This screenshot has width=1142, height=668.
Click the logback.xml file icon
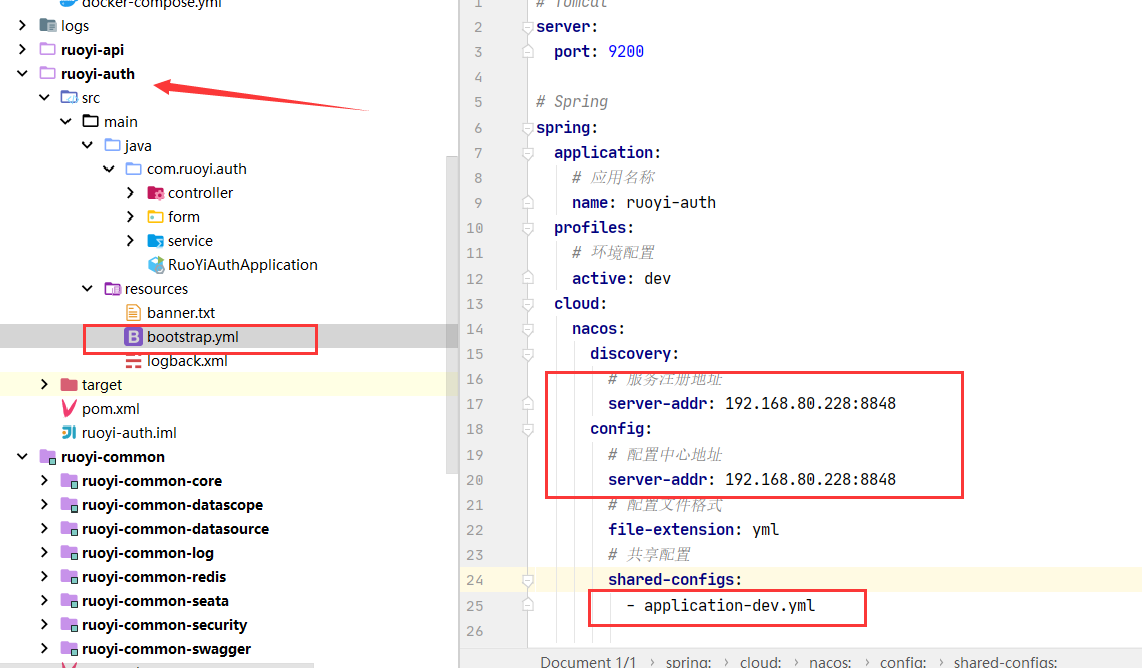tap(134, 361)
